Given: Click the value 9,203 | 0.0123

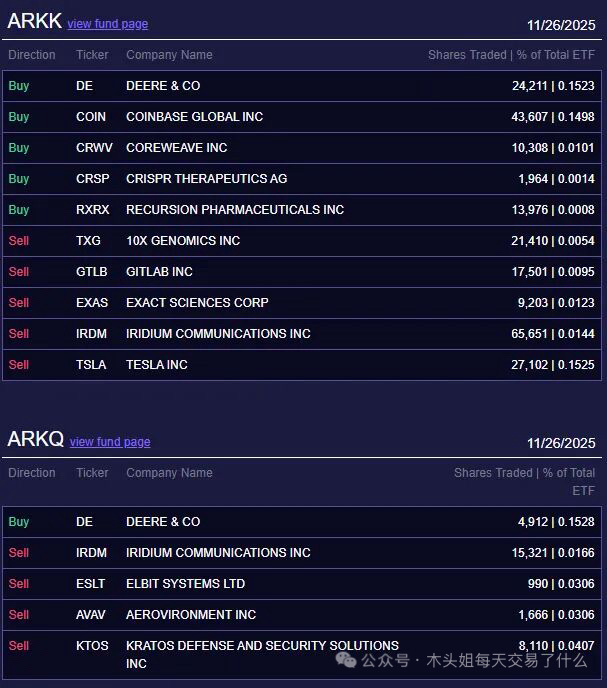Looking at the screenshot, I should click(556, 303).
